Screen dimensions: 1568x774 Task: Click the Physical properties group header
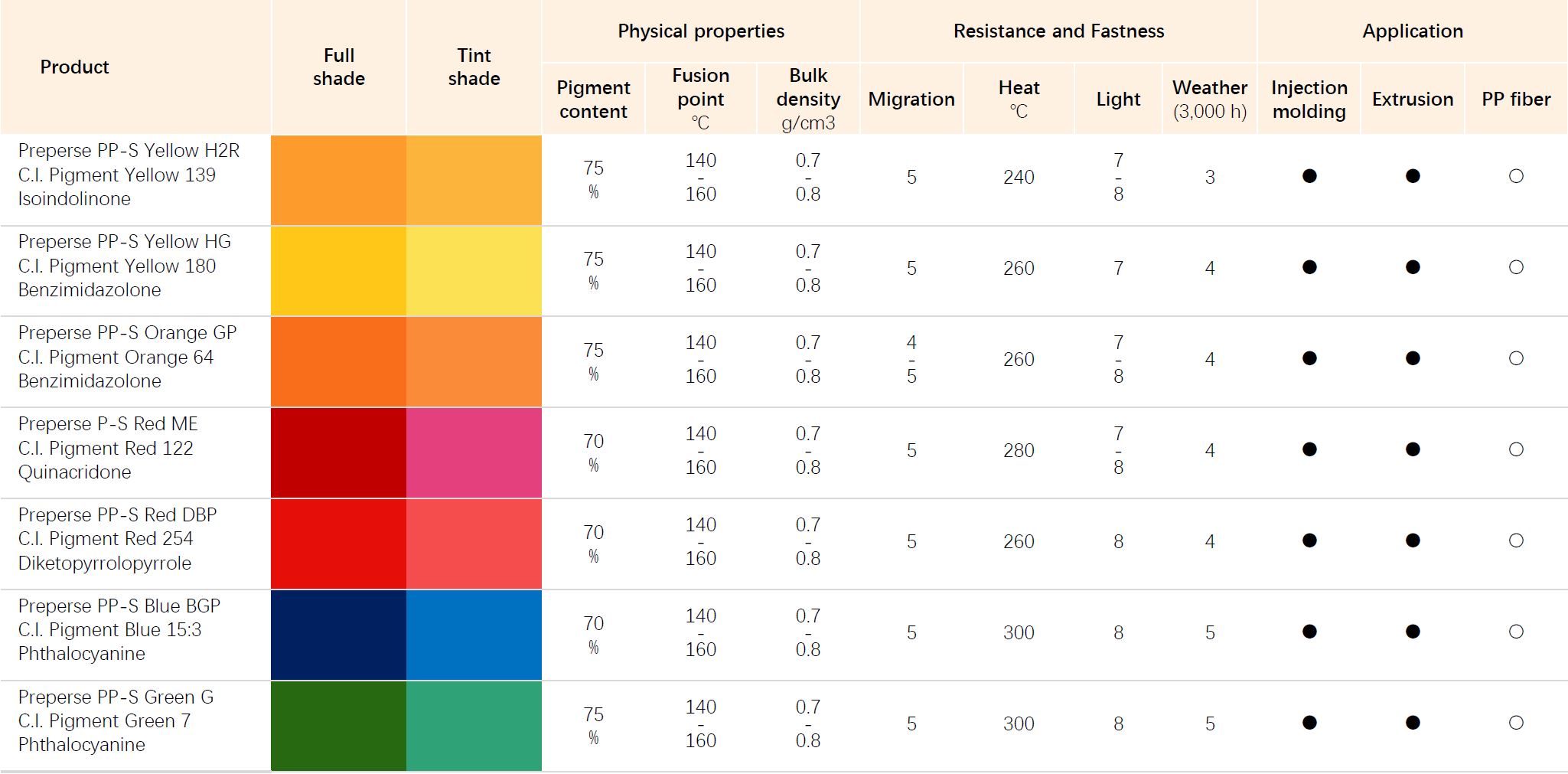coord(701,31)
